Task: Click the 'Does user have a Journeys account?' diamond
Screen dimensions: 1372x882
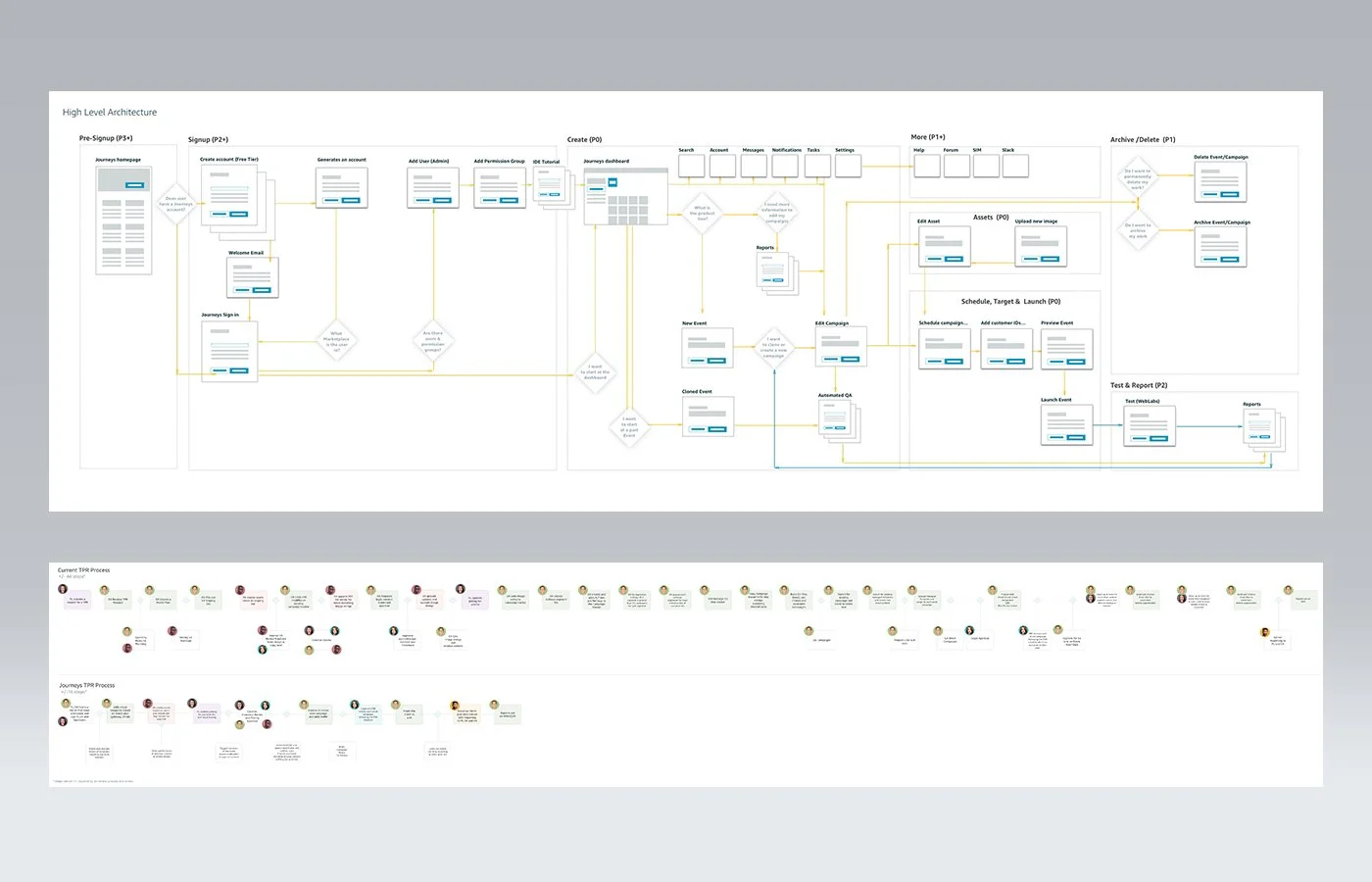Action: point(175,204)
